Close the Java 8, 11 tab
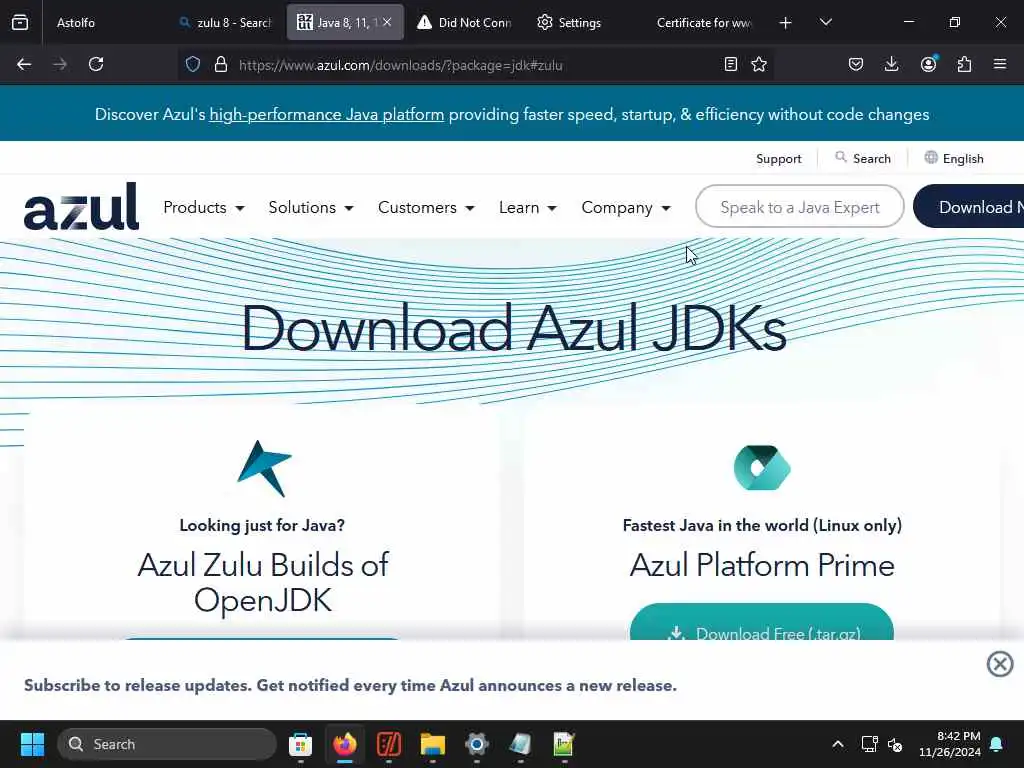The width and height of the screenshot is (1024, 768). 387,22
